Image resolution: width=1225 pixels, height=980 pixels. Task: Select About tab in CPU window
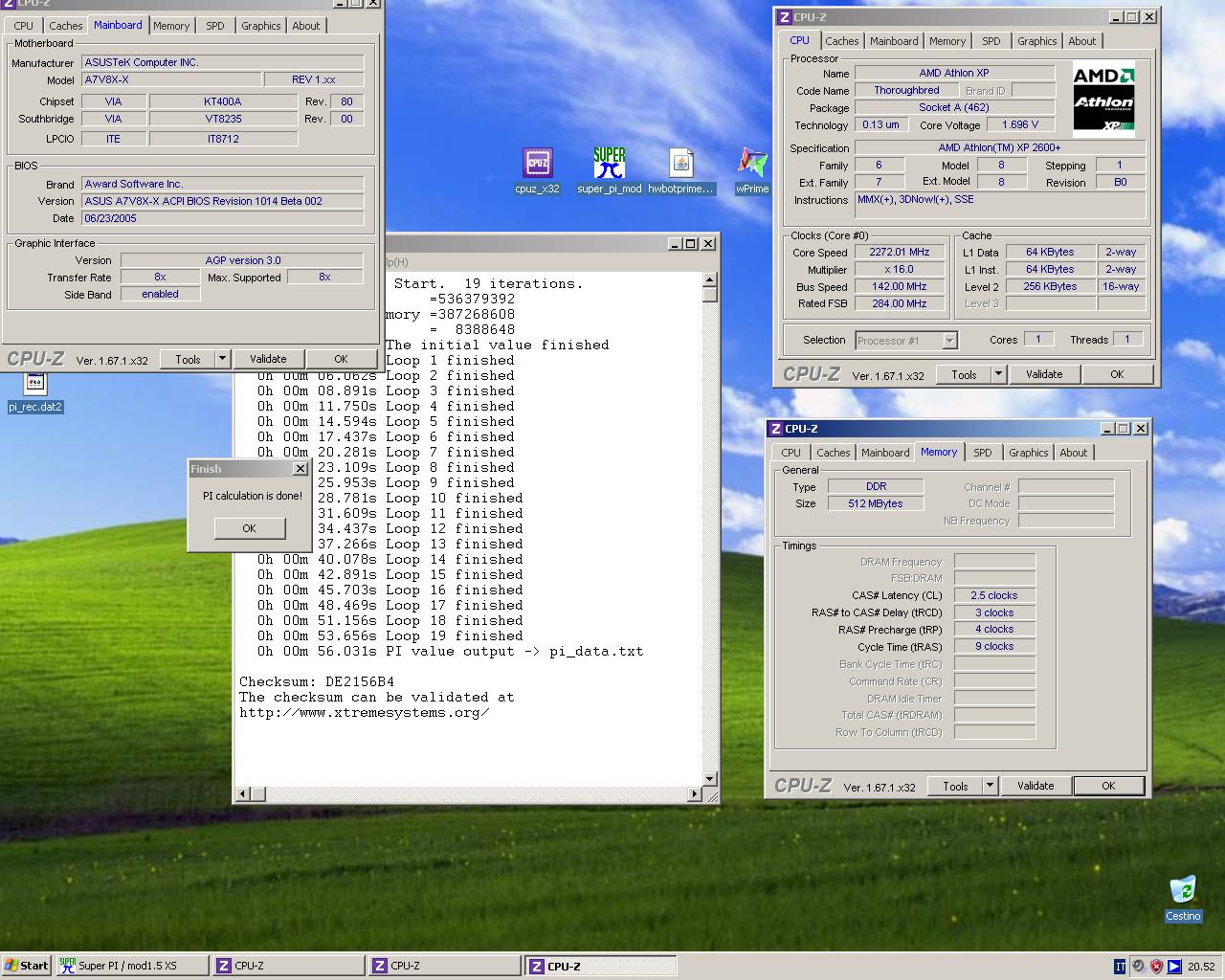pyautogui.click(x=1082, y=41)
